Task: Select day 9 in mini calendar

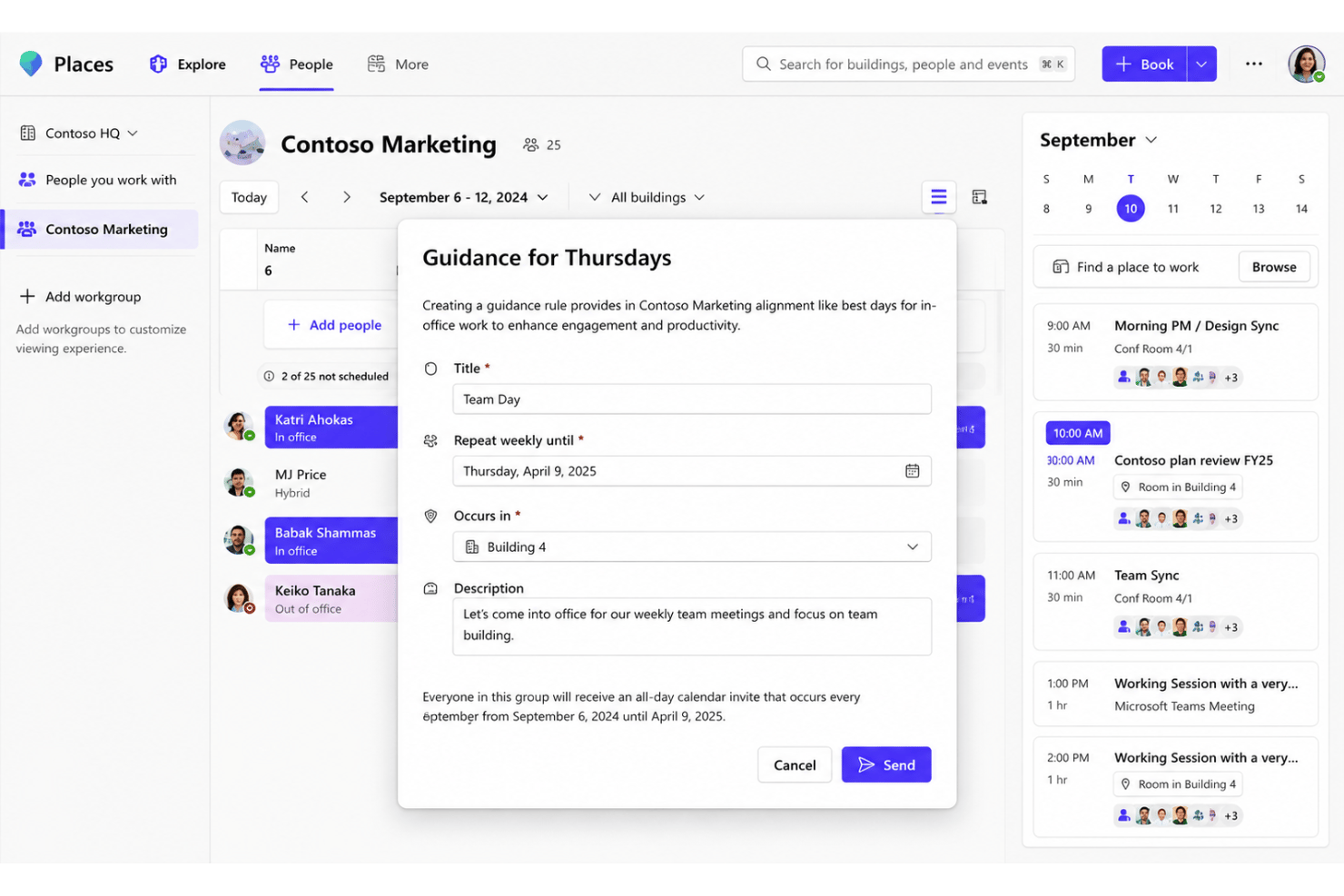Action: click(x=1089, y=209)
